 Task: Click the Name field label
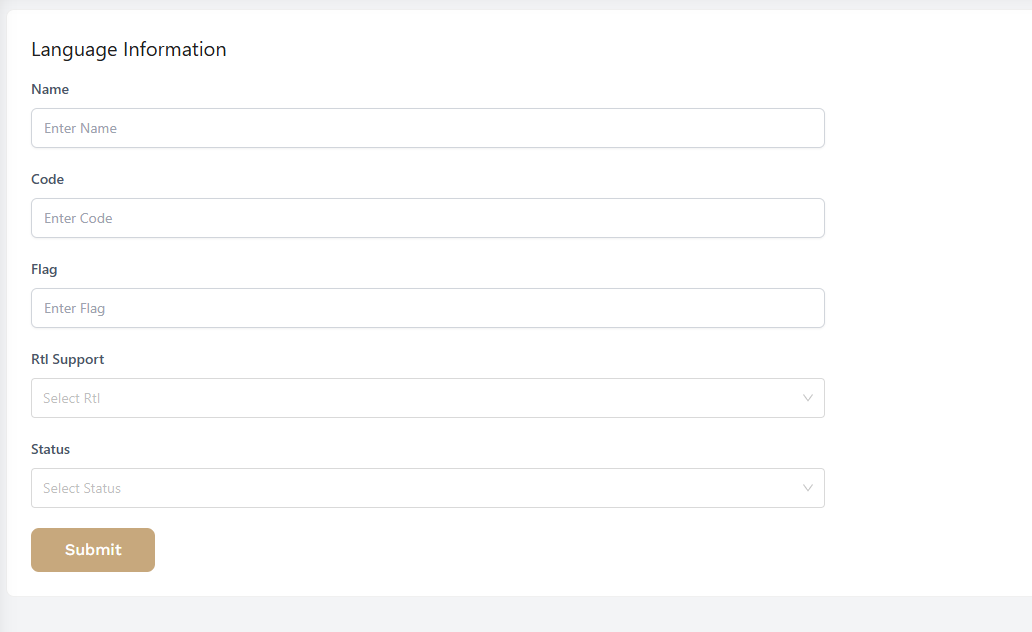50,89
